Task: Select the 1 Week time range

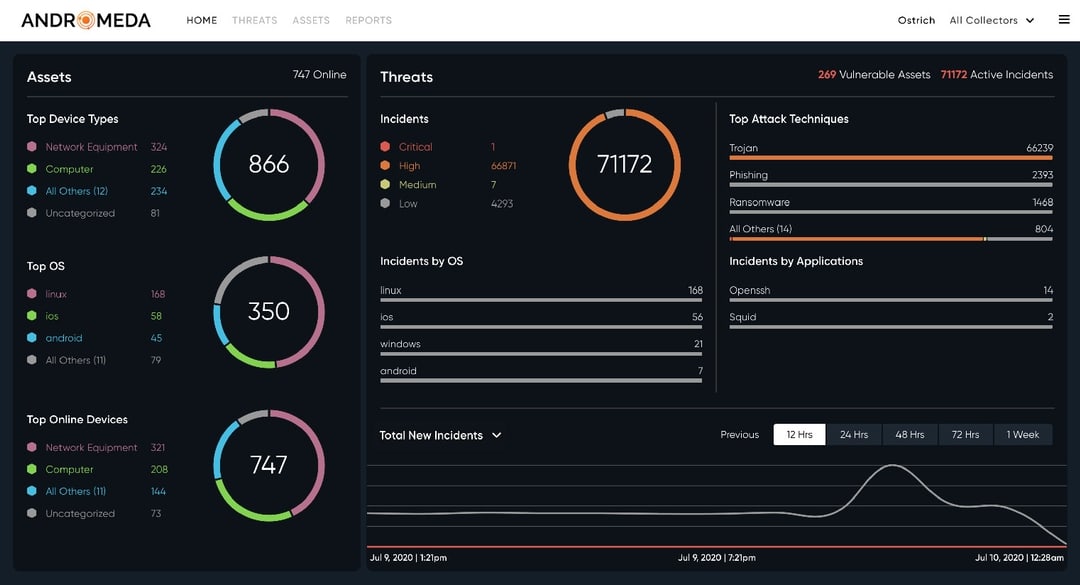Action: click(1023, 434)
